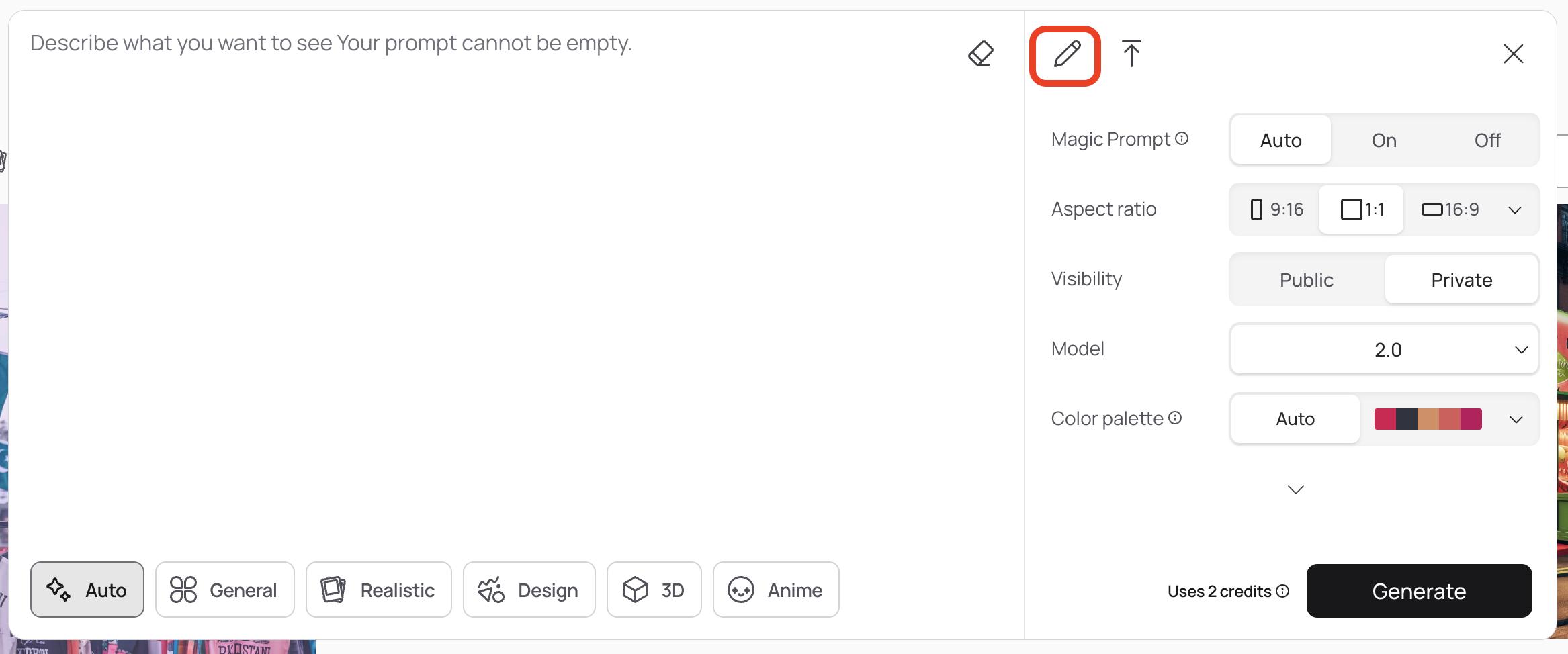Click the upload arrow icon

pos(1131,54)
